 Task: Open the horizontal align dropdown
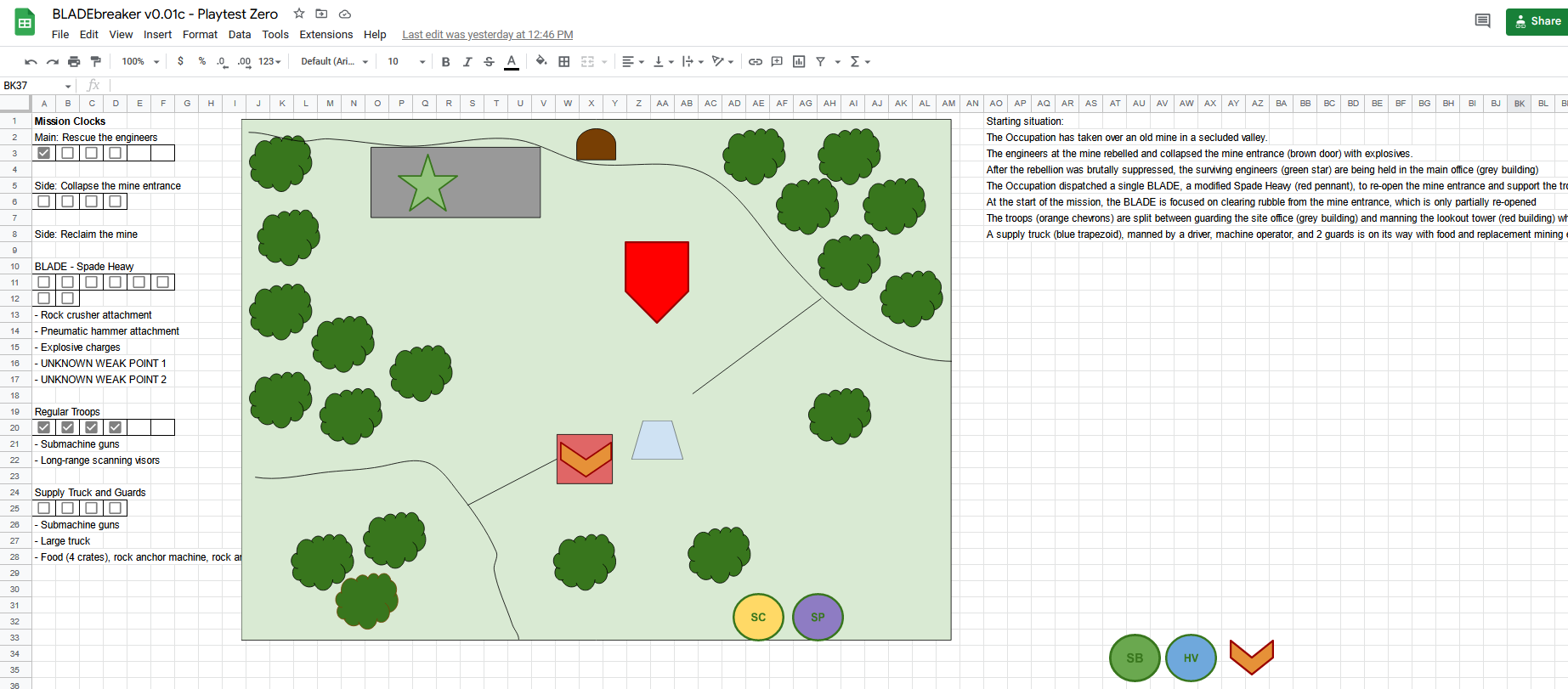(633, 61)
